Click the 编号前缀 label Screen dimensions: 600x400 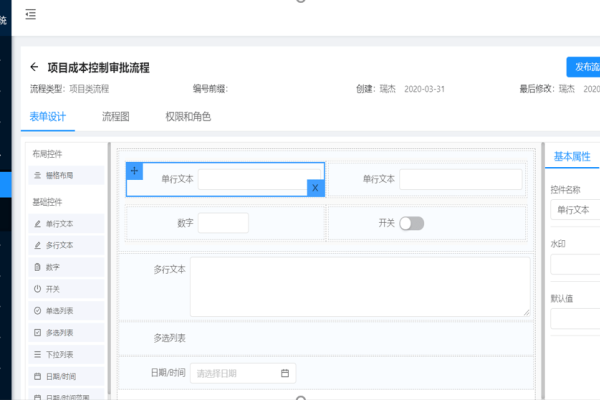(x=210, y=89)
